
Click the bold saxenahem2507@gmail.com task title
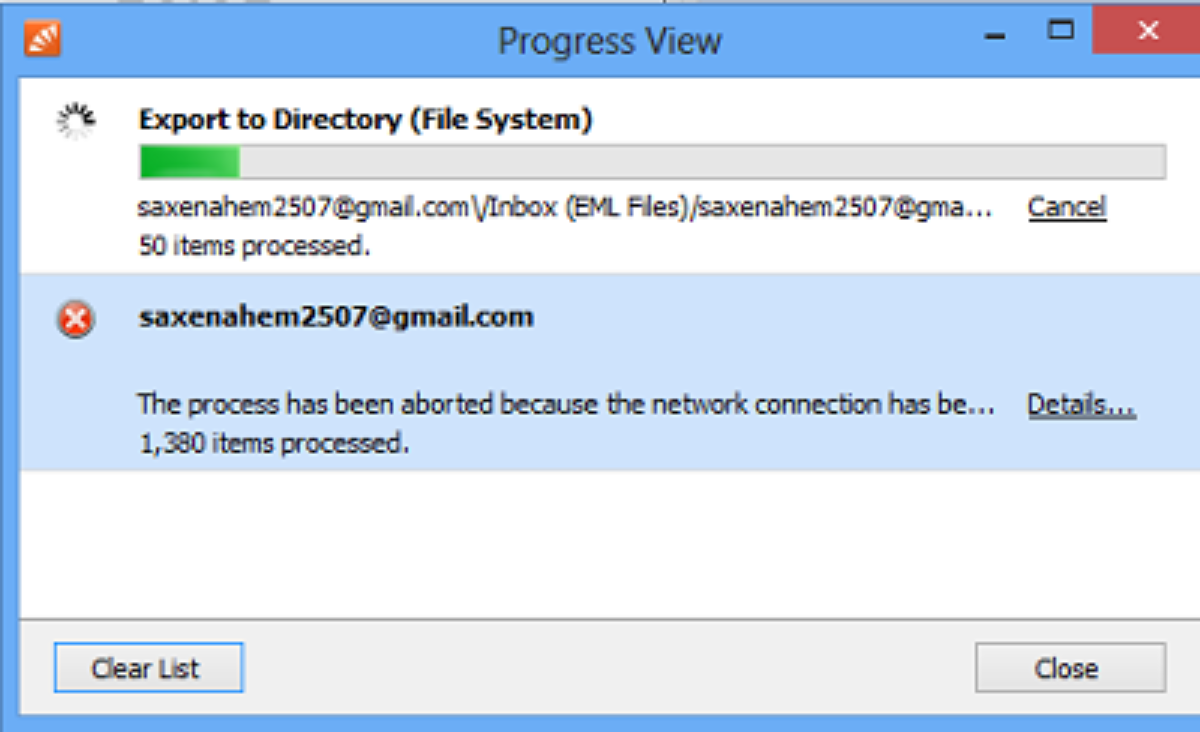(x=336, y=317)
